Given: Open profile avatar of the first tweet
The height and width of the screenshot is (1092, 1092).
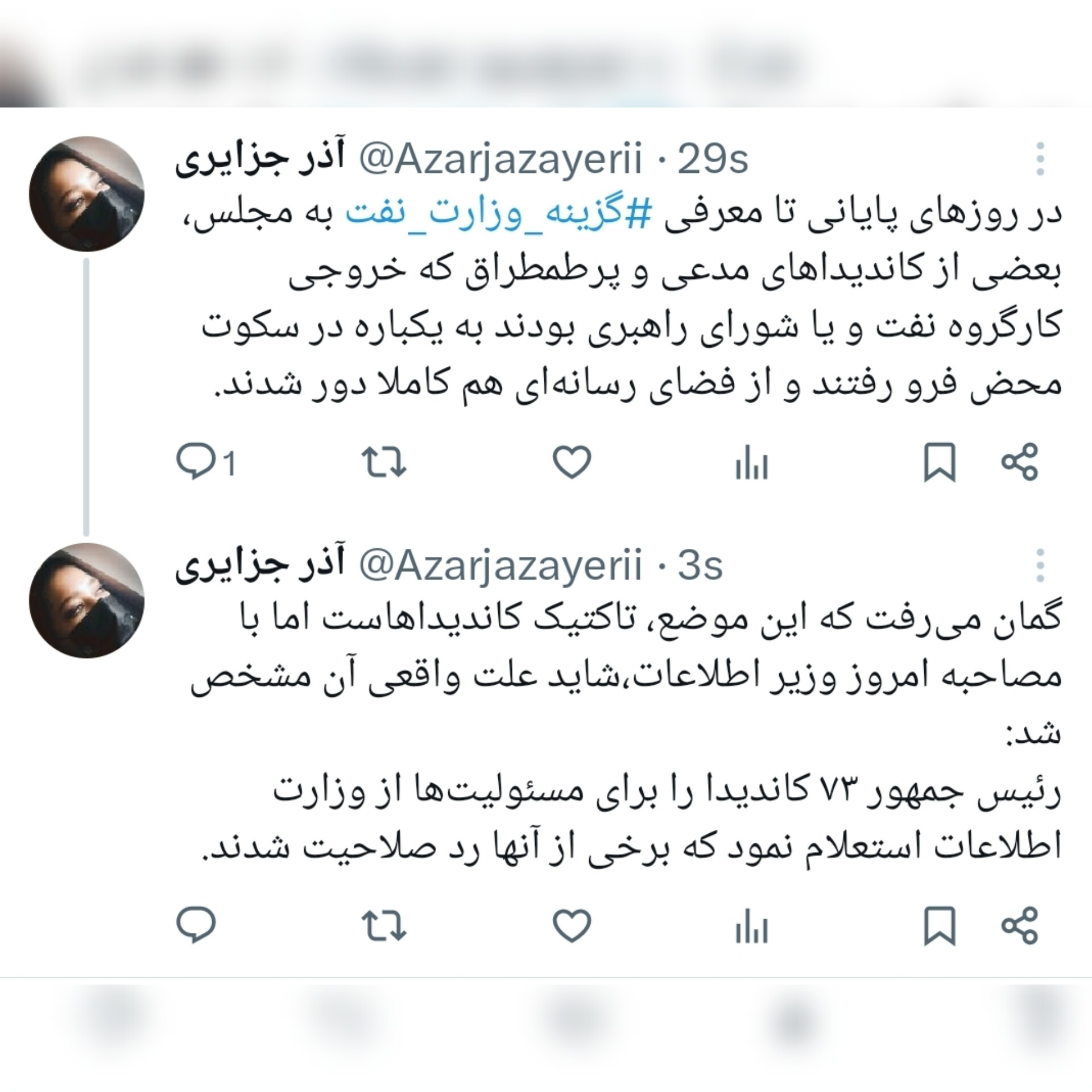Looking at the screenshot, I should (86, 193).
